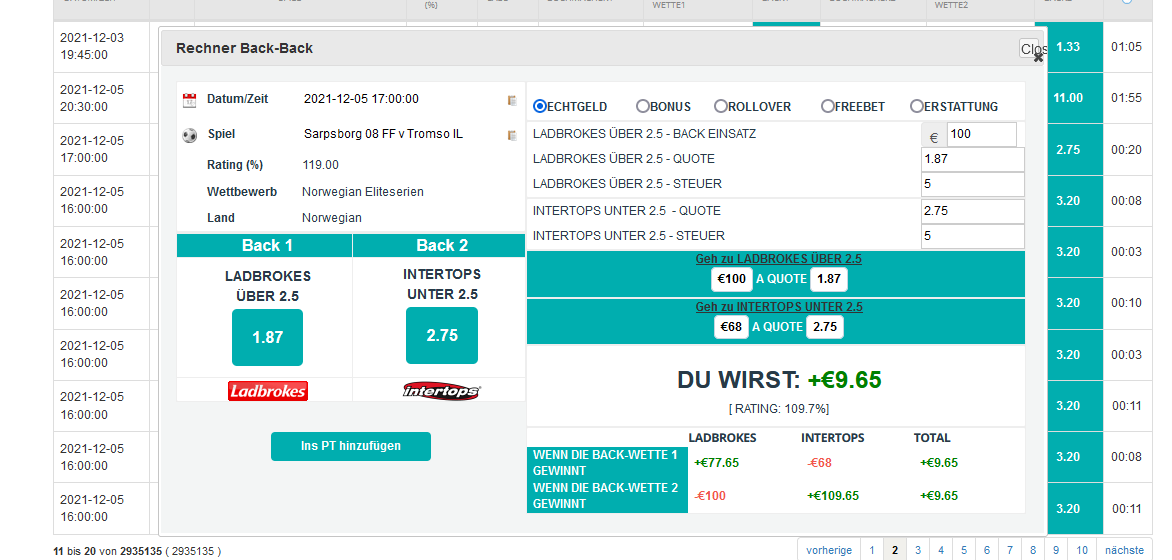Screen dimensions: 1172x560
Task: Click the DU WIRST +€9.65 profit text
Action: [x=779, y=380]
